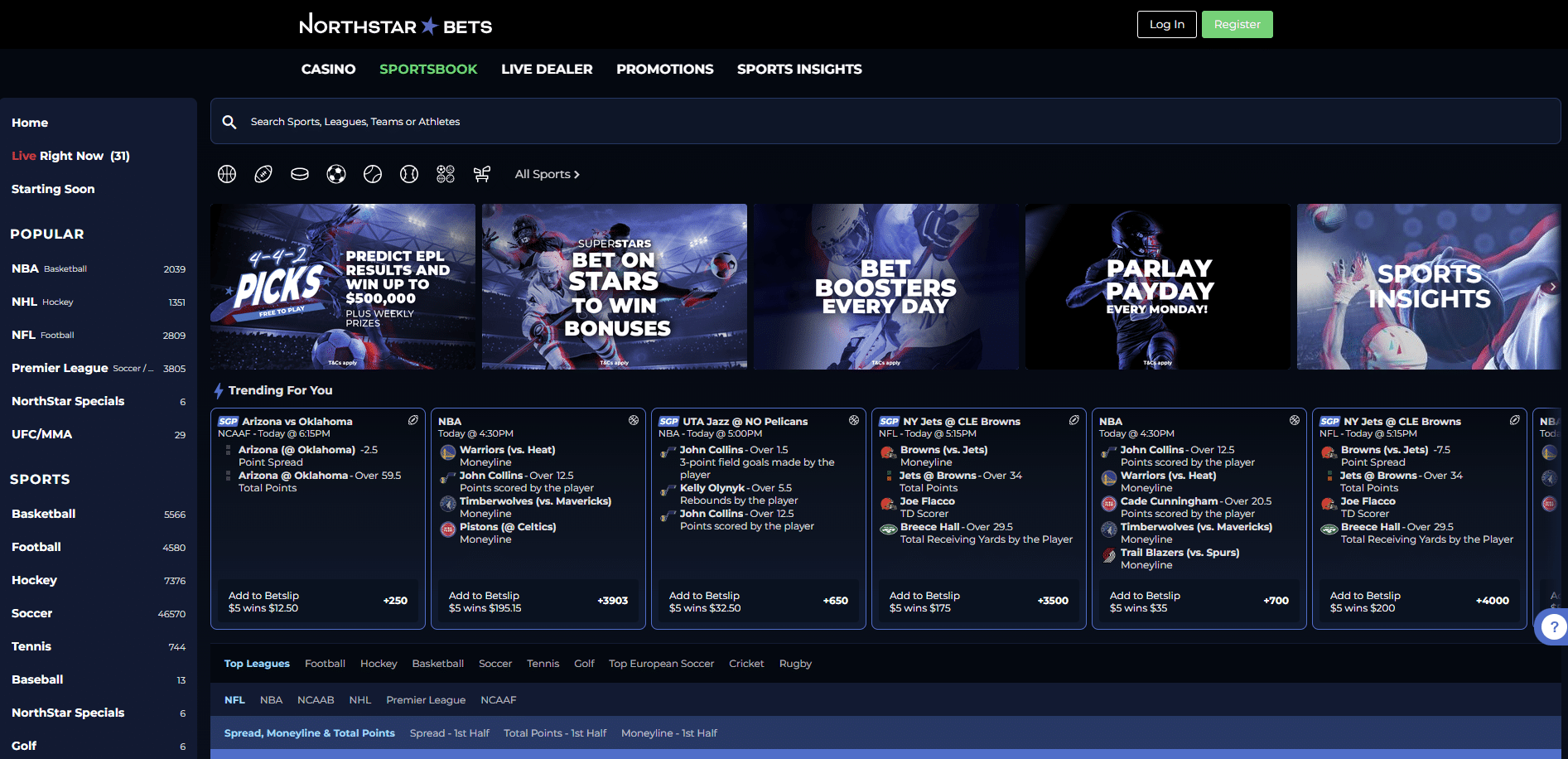Click basketball icon on NBA 4:30PM +3903 card

pos(634,420)
